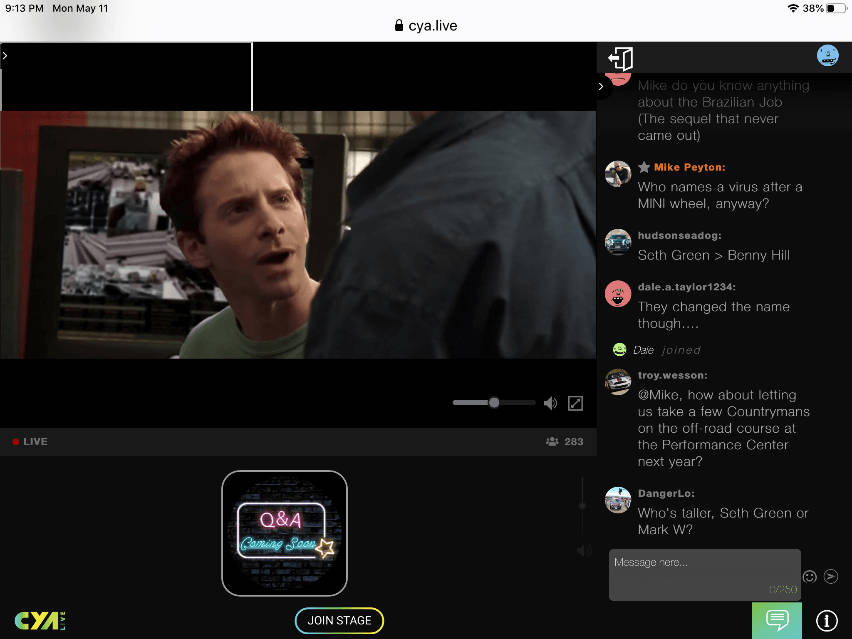
Task: Collapse the chat panel using its arrow
Action: 600,86
